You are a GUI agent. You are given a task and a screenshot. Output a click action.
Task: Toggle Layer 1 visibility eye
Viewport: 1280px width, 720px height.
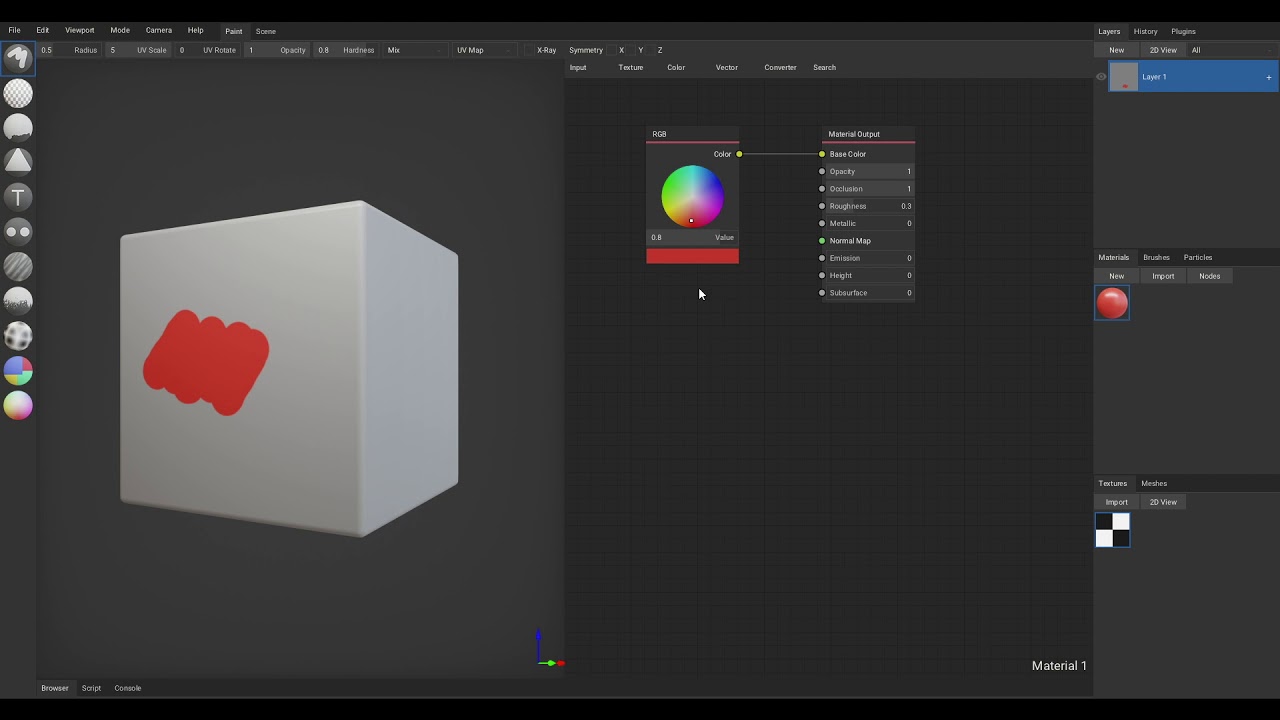[1101, 77]
